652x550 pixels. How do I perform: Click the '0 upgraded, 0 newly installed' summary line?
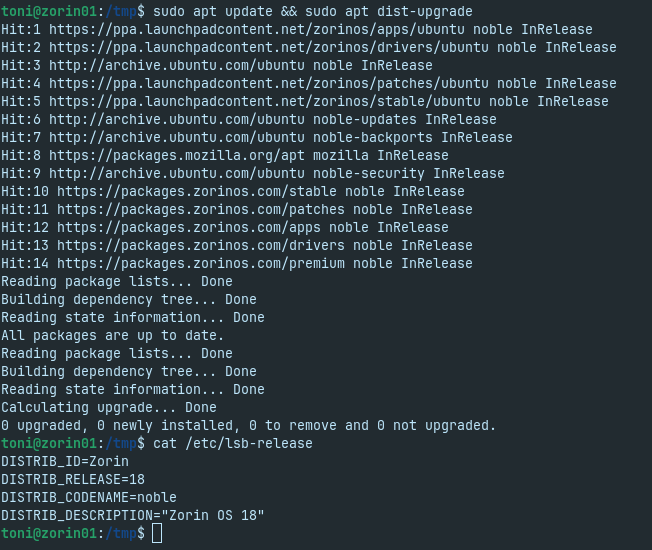click(x=248, y=425)
